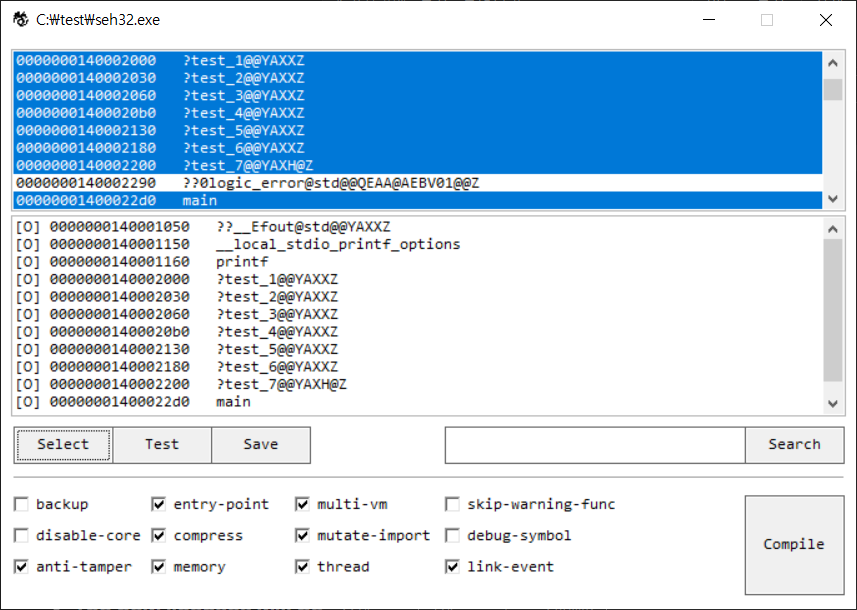Select ?test_2@@YAXXZ in the upper list
Screen dimensions: 857x610
click(418, 78)
